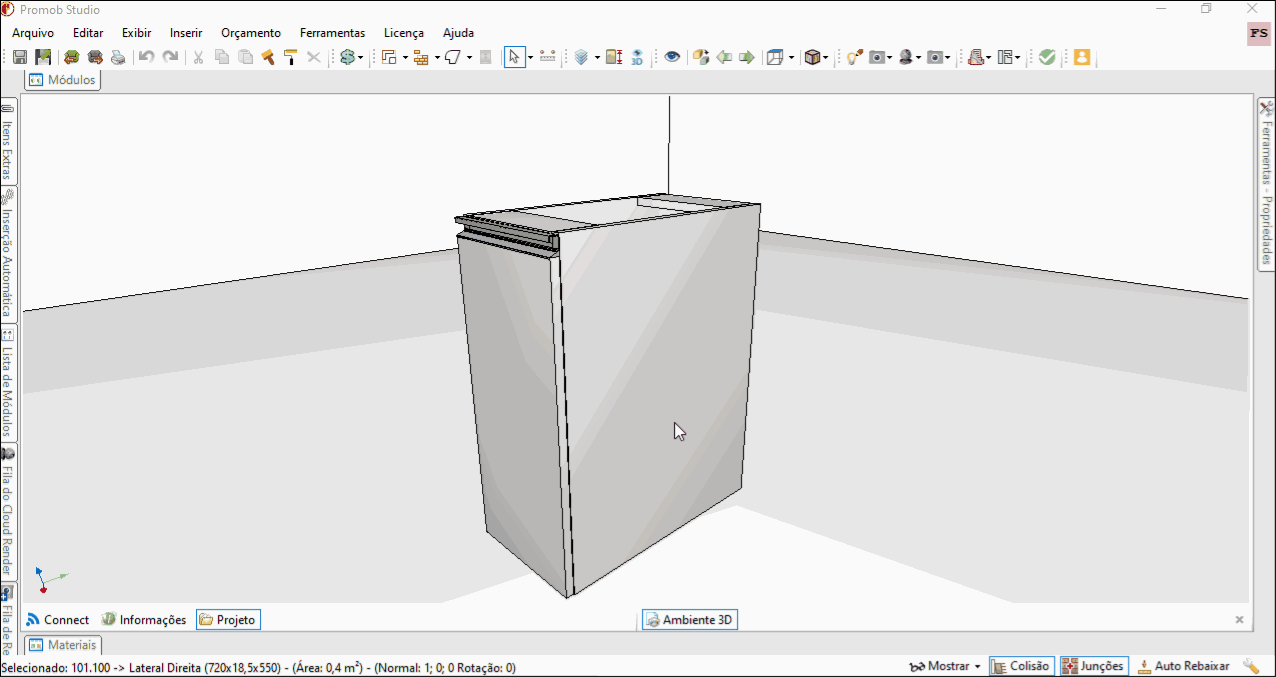Viewport: 1276px width, 677px height.
Task: Click the save-as image icon beside Save
Action: tap(43, 58)
